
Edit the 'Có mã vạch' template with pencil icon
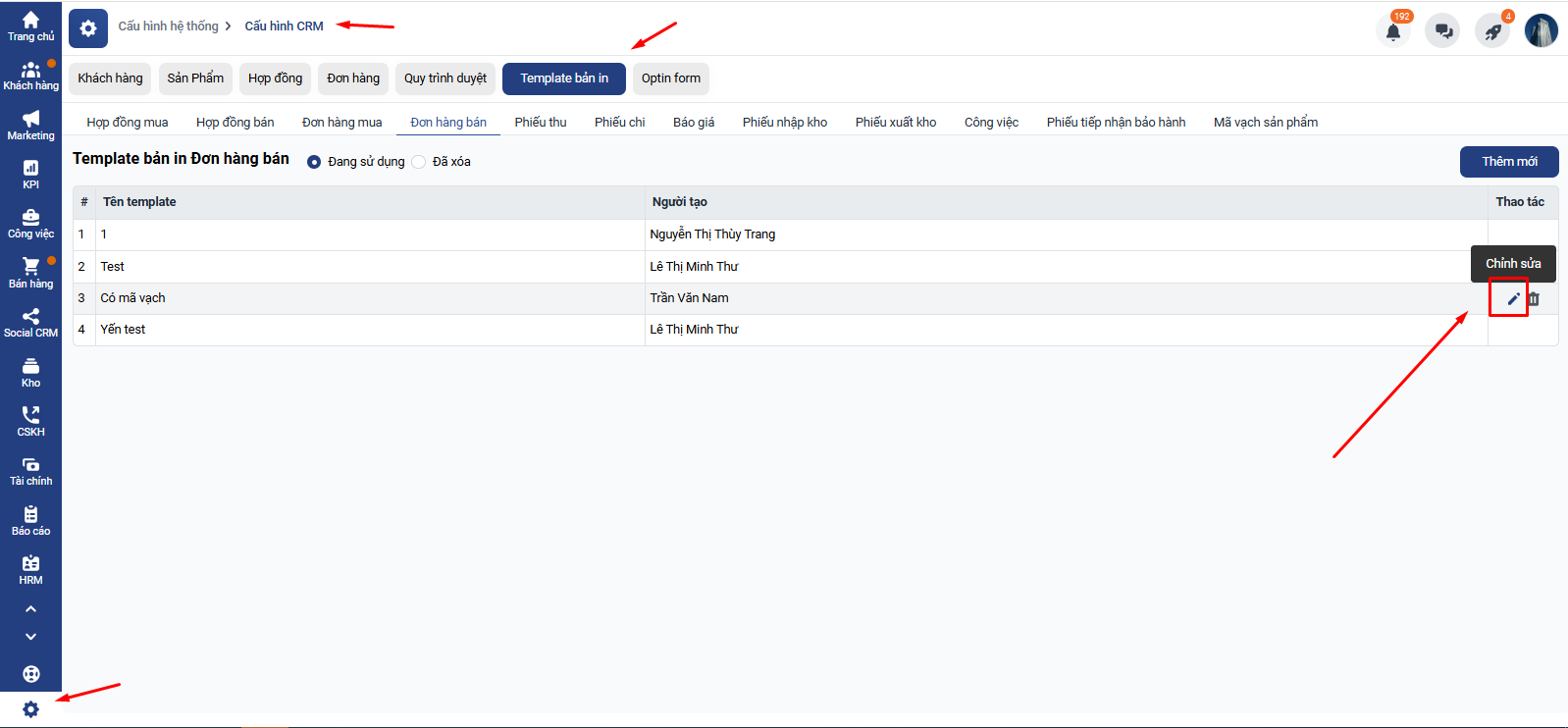click(1513, 299)
